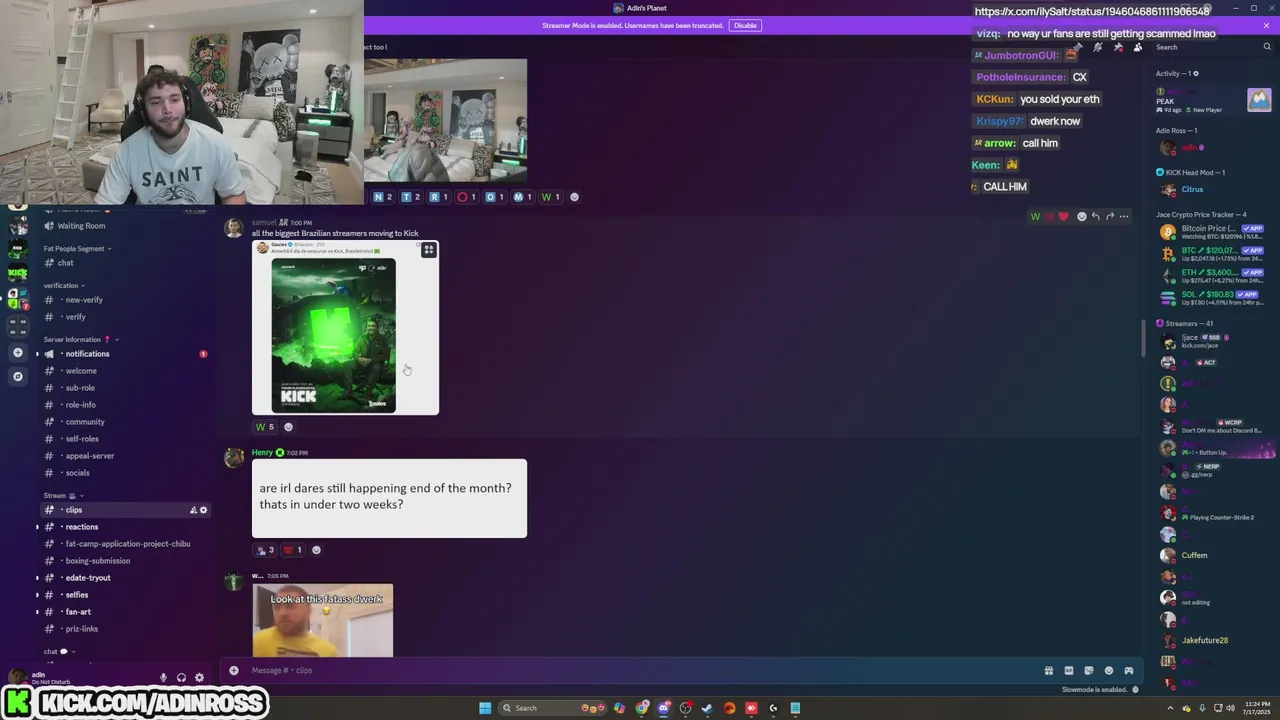Collapse the Server Information category

click(80, 339)
